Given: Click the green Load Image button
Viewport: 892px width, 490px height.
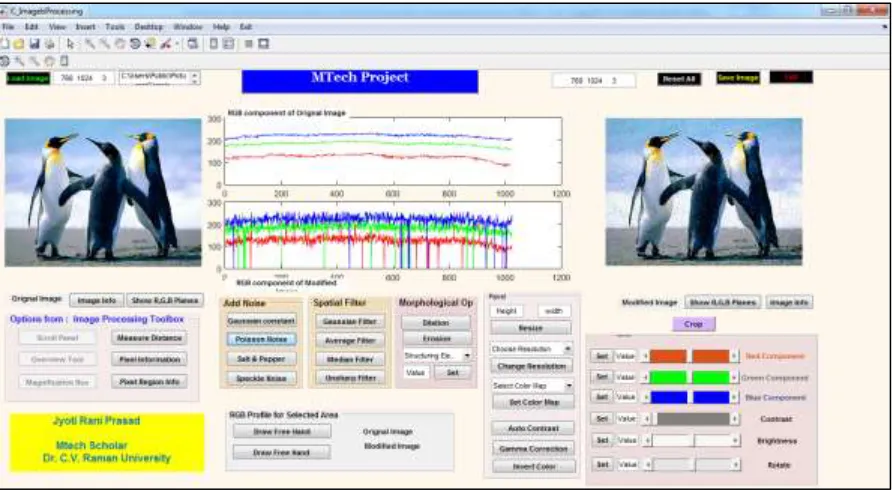Looking at the screenshot, I should click(28, 79).
